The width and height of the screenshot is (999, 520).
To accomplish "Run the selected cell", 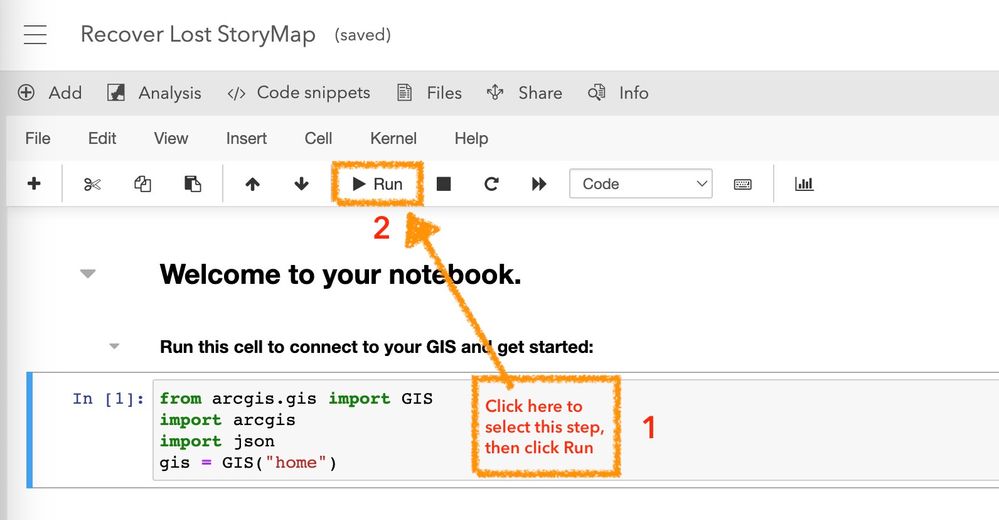I will pyautogui.click(x=377, y=184).
